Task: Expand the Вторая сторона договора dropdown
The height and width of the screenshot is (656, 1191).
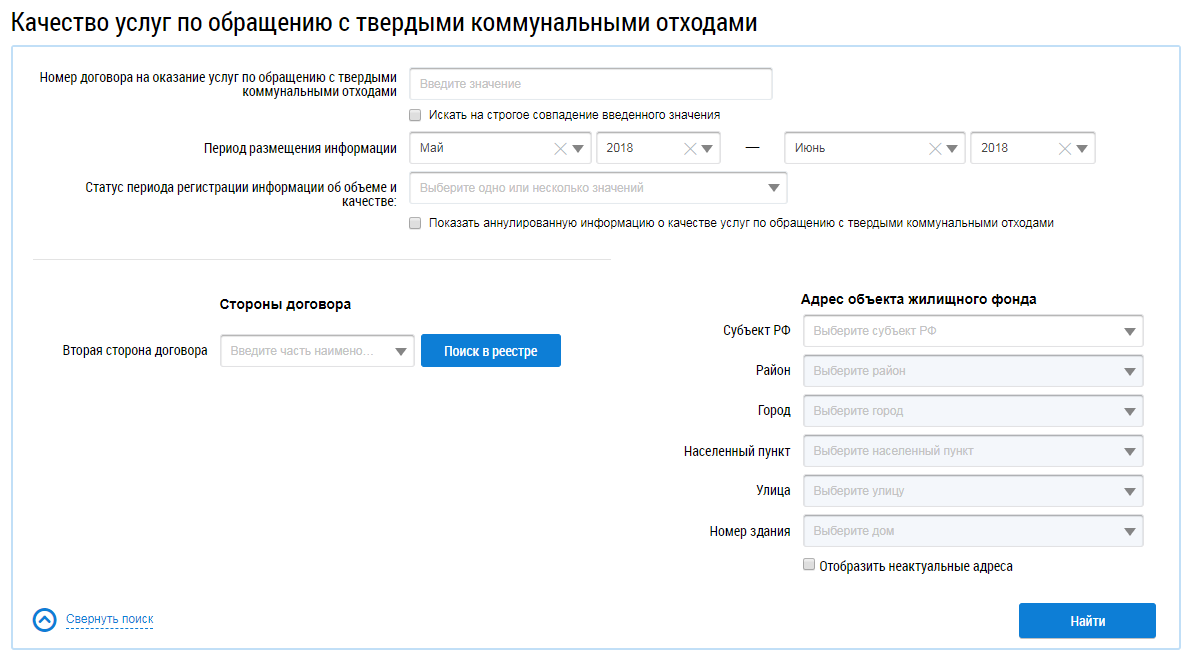Action: [x=401, y=351]
